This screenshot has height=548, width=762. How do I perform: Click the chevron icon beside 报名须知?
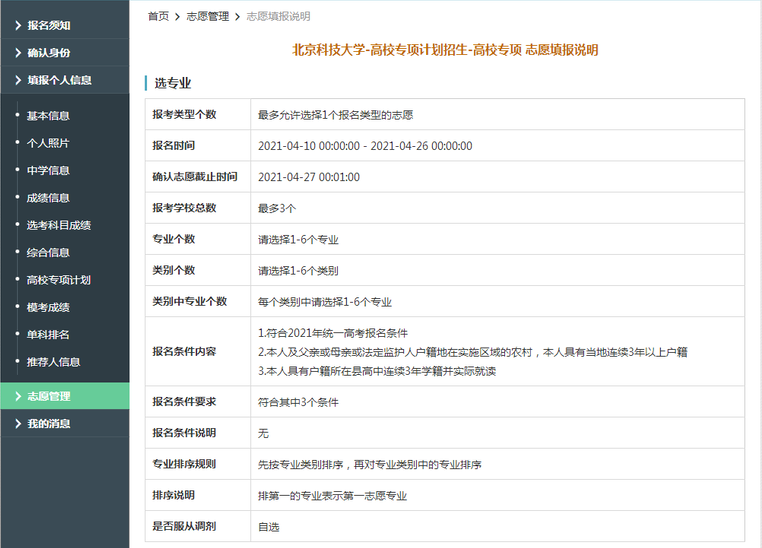(x=17, y=25)
